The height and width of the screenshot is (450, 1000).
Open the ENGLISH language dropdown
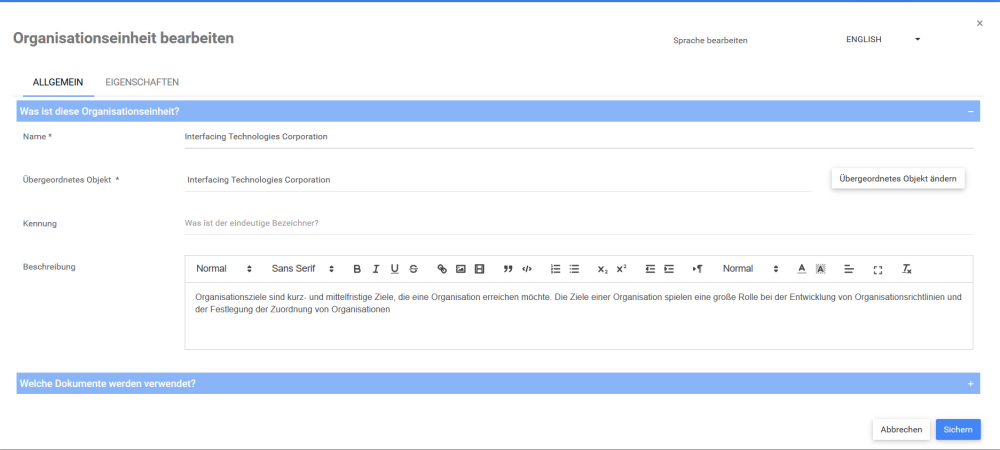[883, 40]
